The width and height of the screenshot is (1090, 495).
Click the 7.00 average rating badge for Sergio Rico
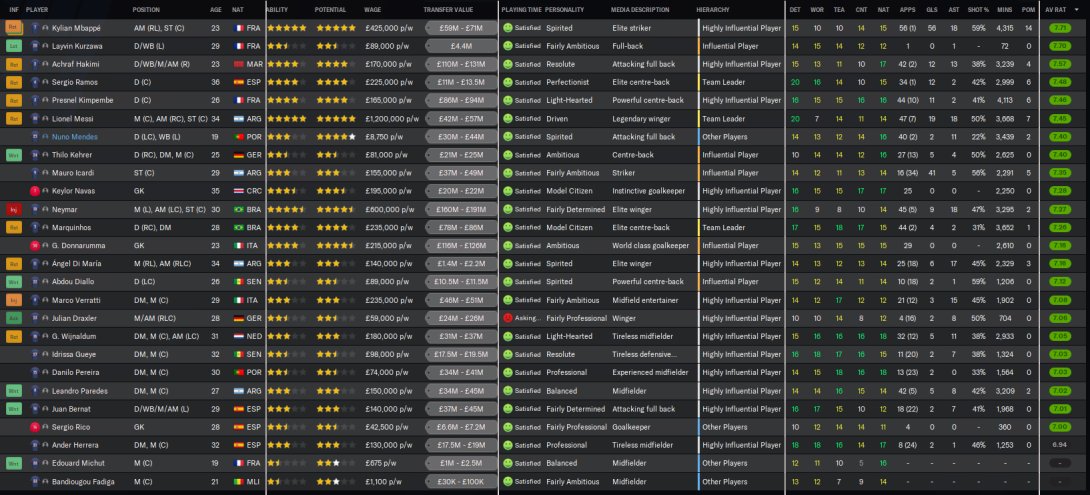click(1059, 427)
